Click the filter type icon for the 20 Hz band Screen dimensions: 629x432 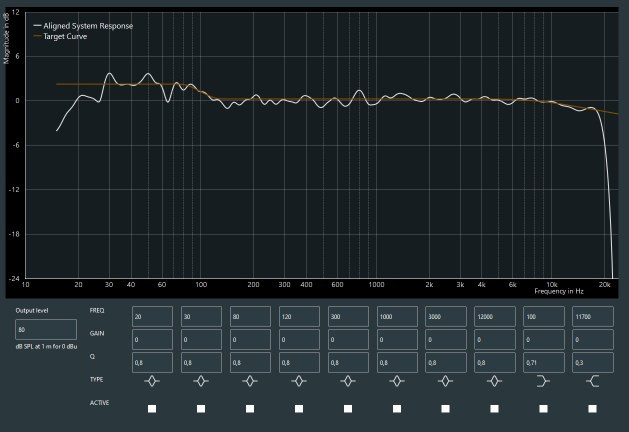[152, 381]
